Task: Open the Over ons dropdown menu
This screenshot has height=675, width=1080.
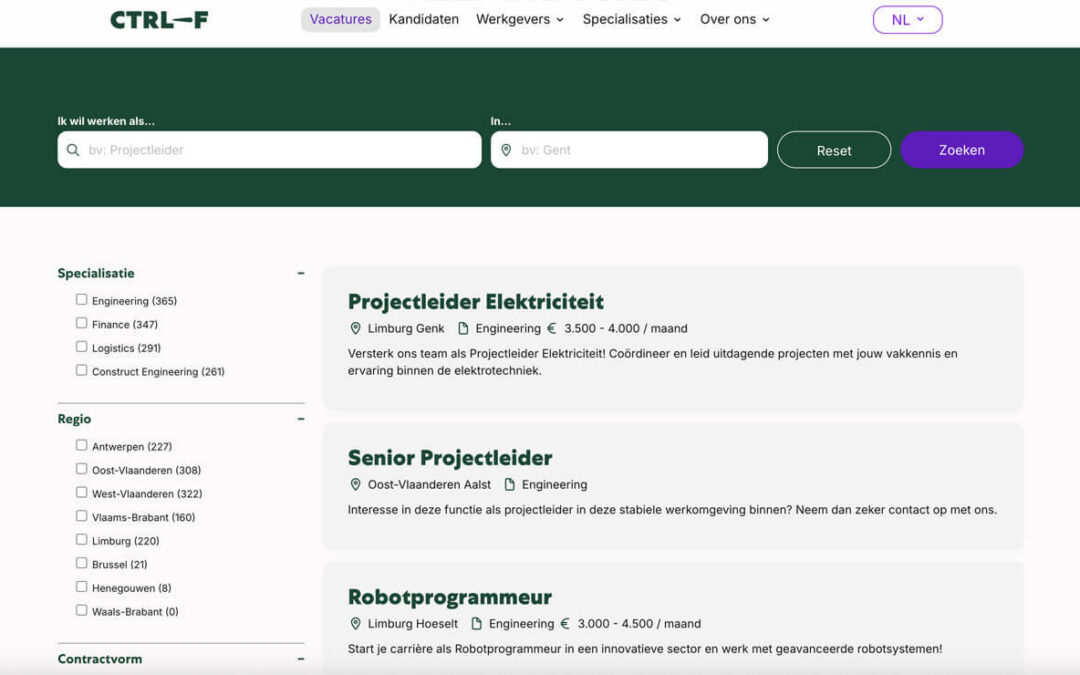Action: tap(734, 19)
